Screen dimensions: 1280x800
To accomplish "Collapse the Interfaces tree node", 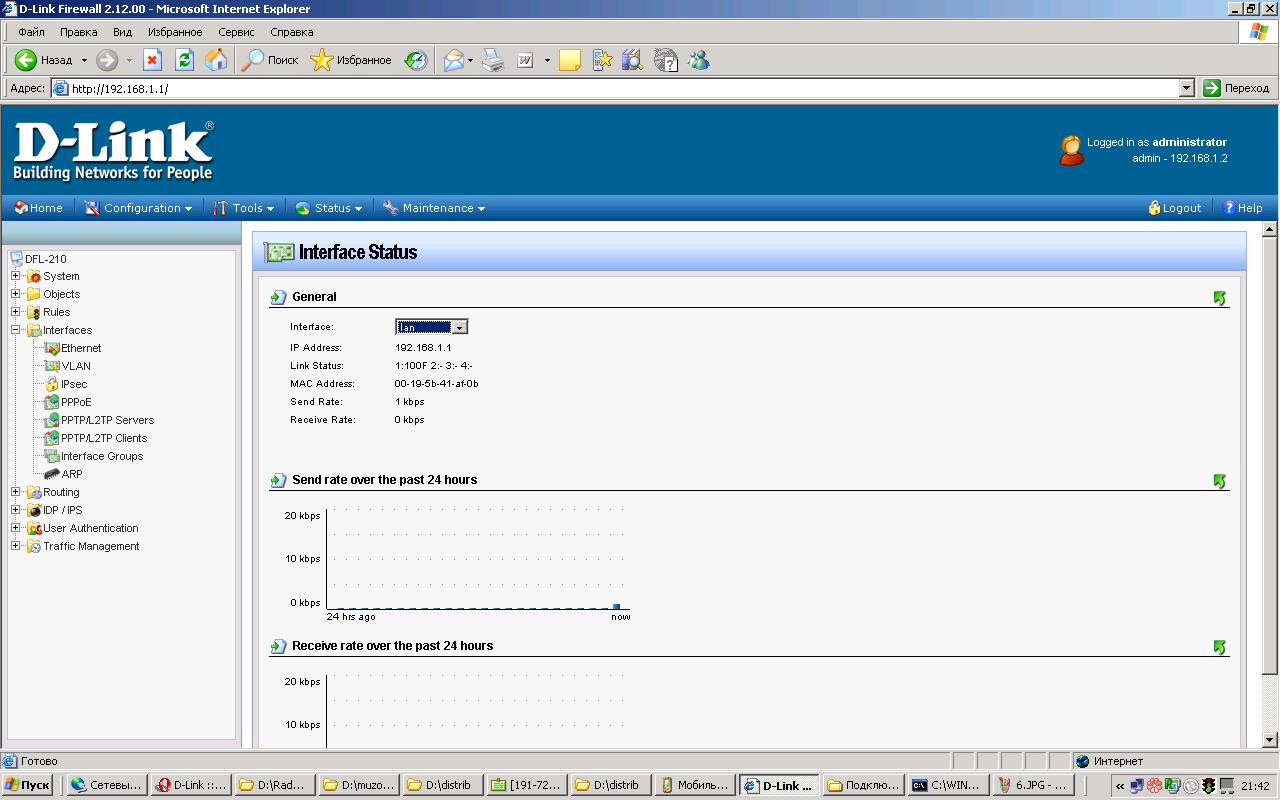I will [15, 330].
